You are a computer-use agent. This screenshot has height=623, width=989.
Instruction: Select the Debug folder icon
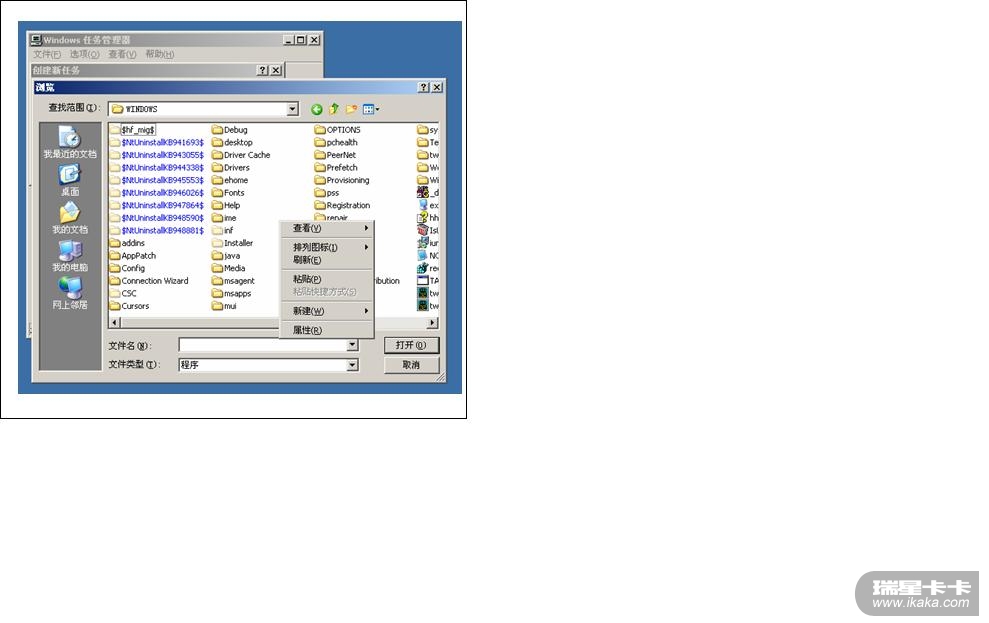coord(218,130)
